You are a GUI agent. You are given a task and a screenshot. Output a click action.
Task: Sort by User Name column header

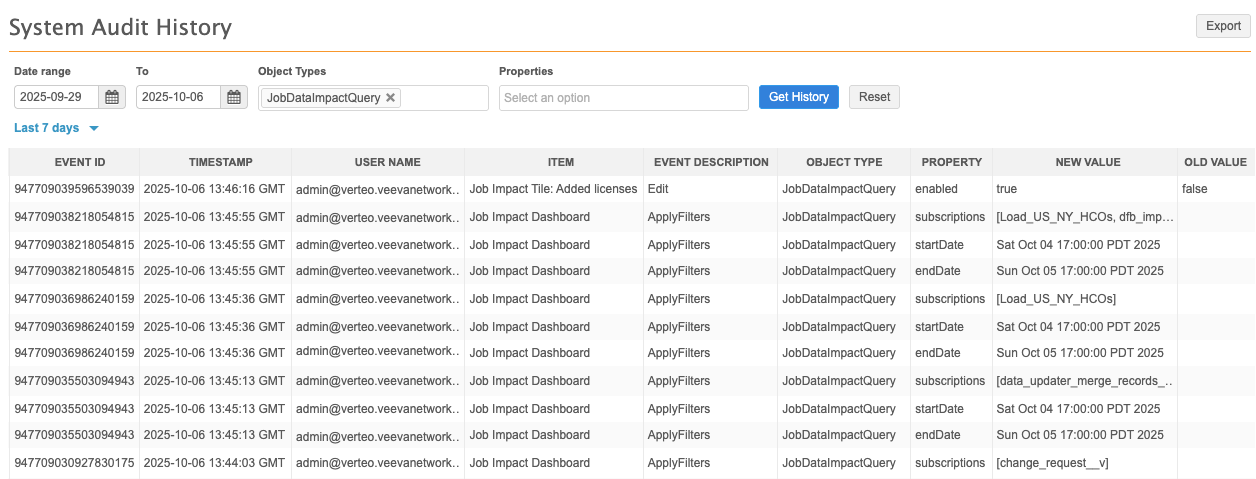[377, 162]
